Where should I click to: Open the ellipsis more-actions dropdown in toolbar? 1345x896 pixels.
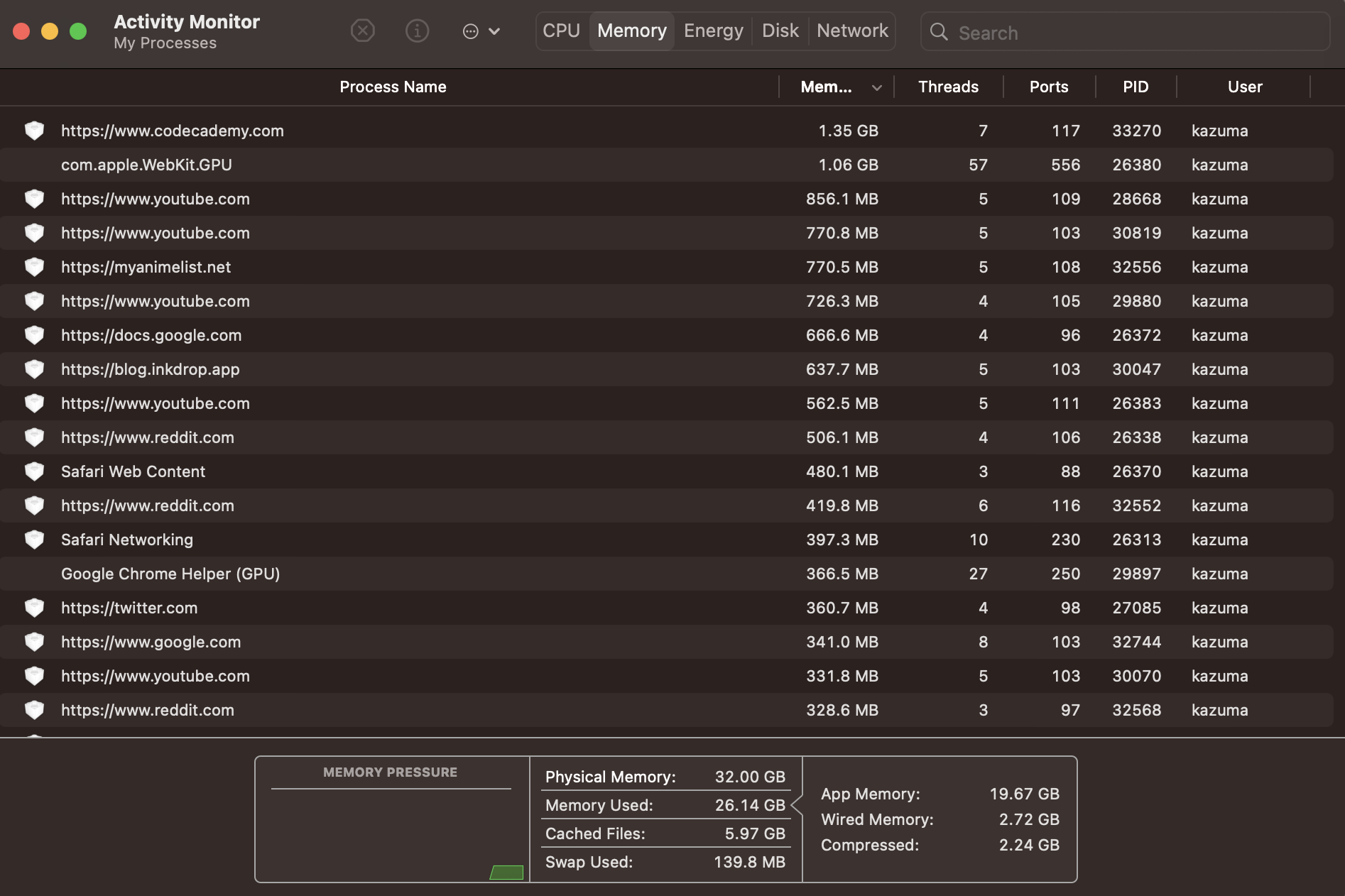[x=481, y=31]
